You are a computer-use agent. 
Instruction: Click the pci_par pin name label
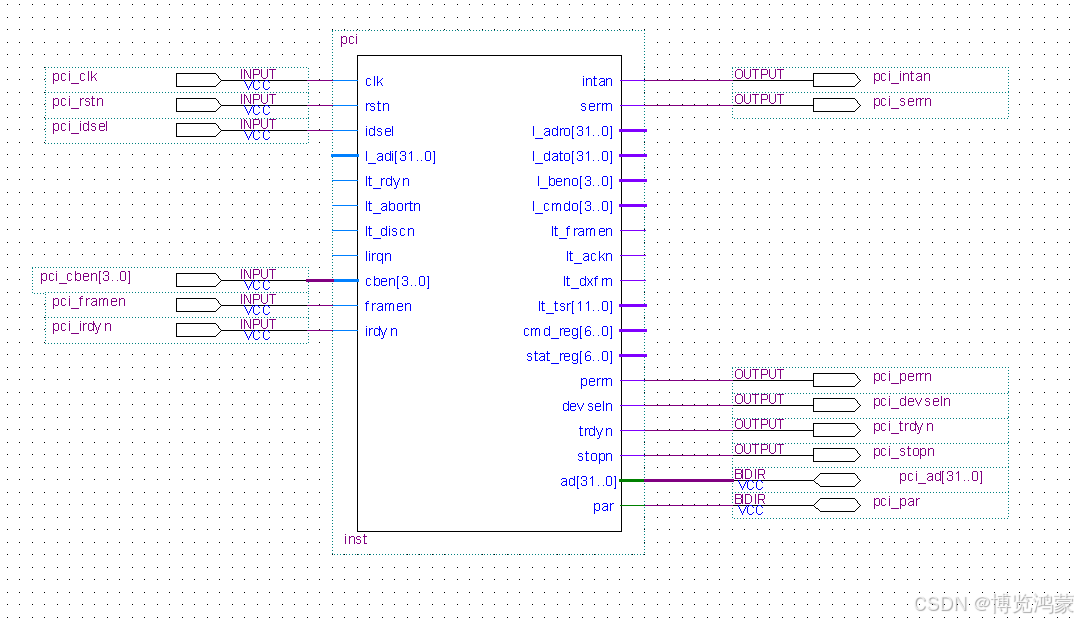pyautogui.click(x=896, y=501)
